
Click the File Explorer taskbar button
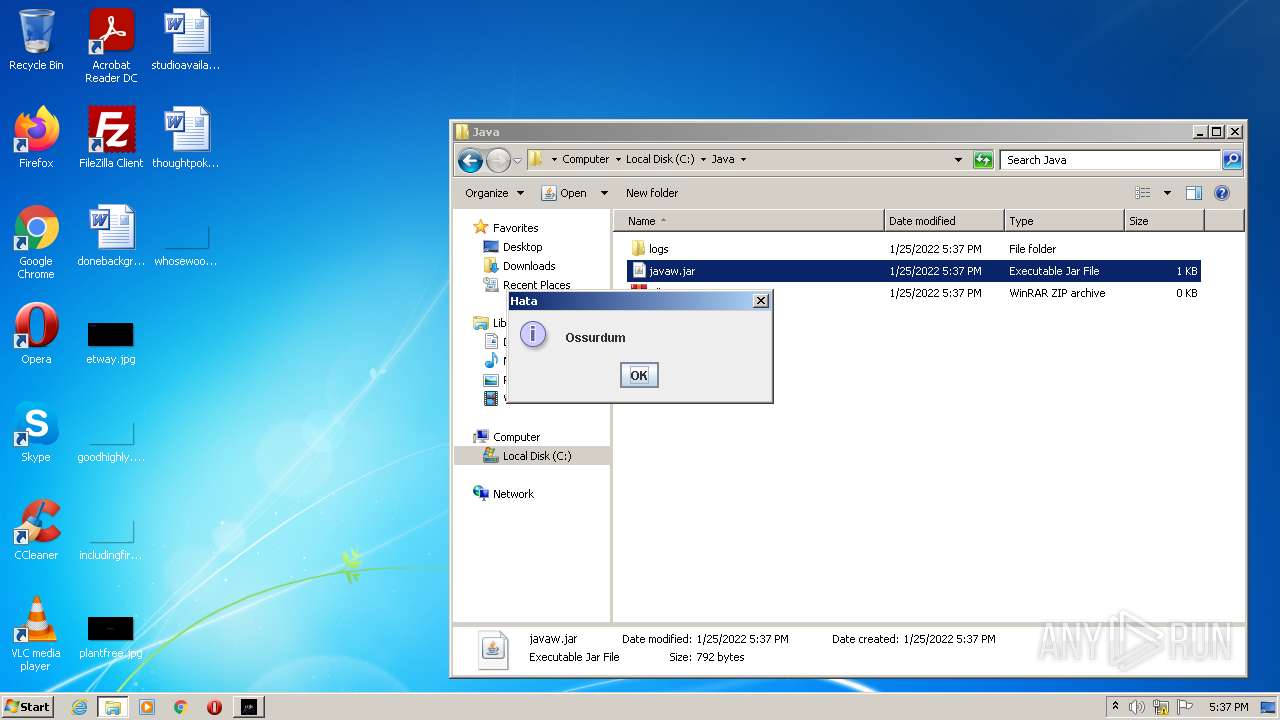click(113, 707)
